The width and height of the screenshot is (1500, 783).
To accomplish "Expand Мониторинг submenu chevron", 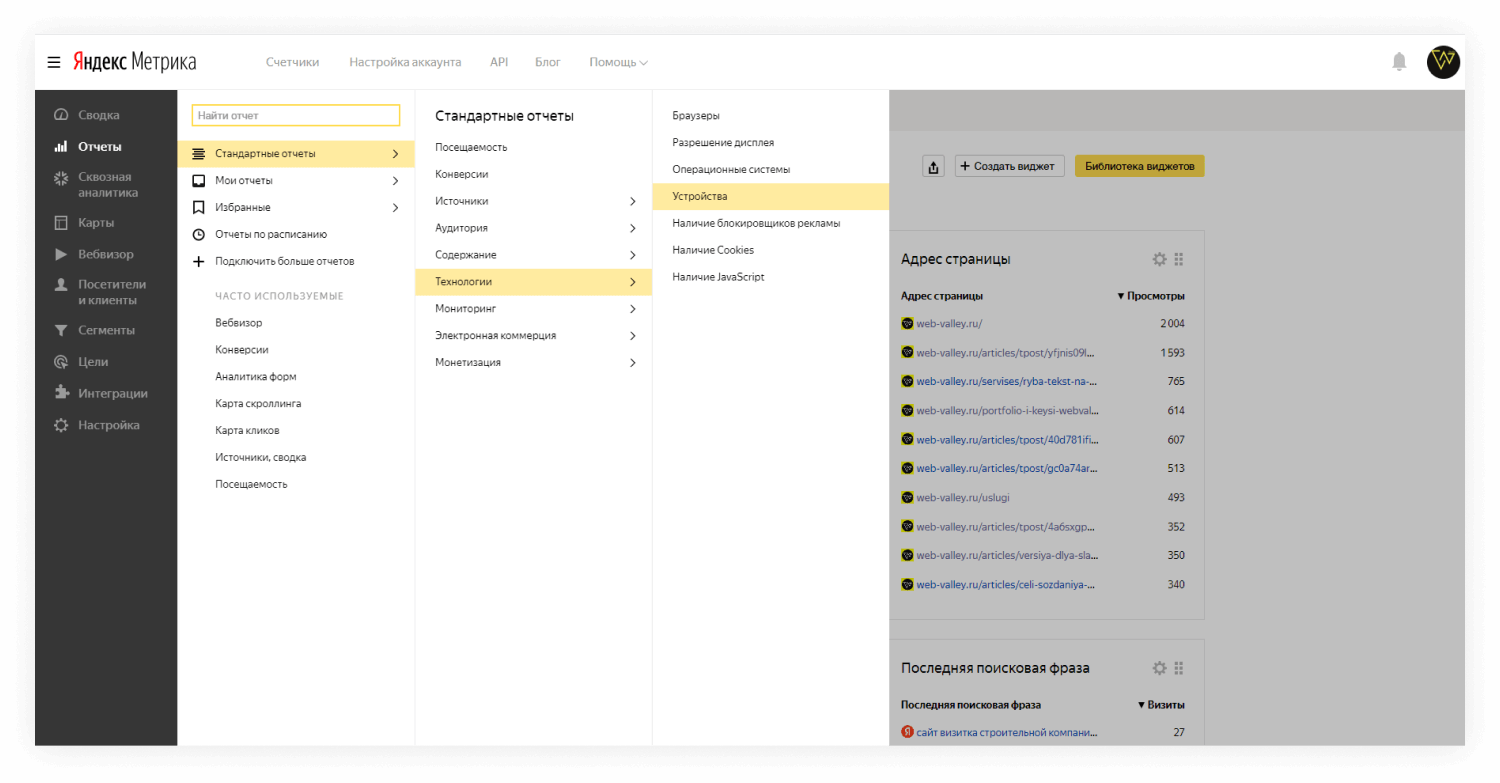I will (633, 309).
